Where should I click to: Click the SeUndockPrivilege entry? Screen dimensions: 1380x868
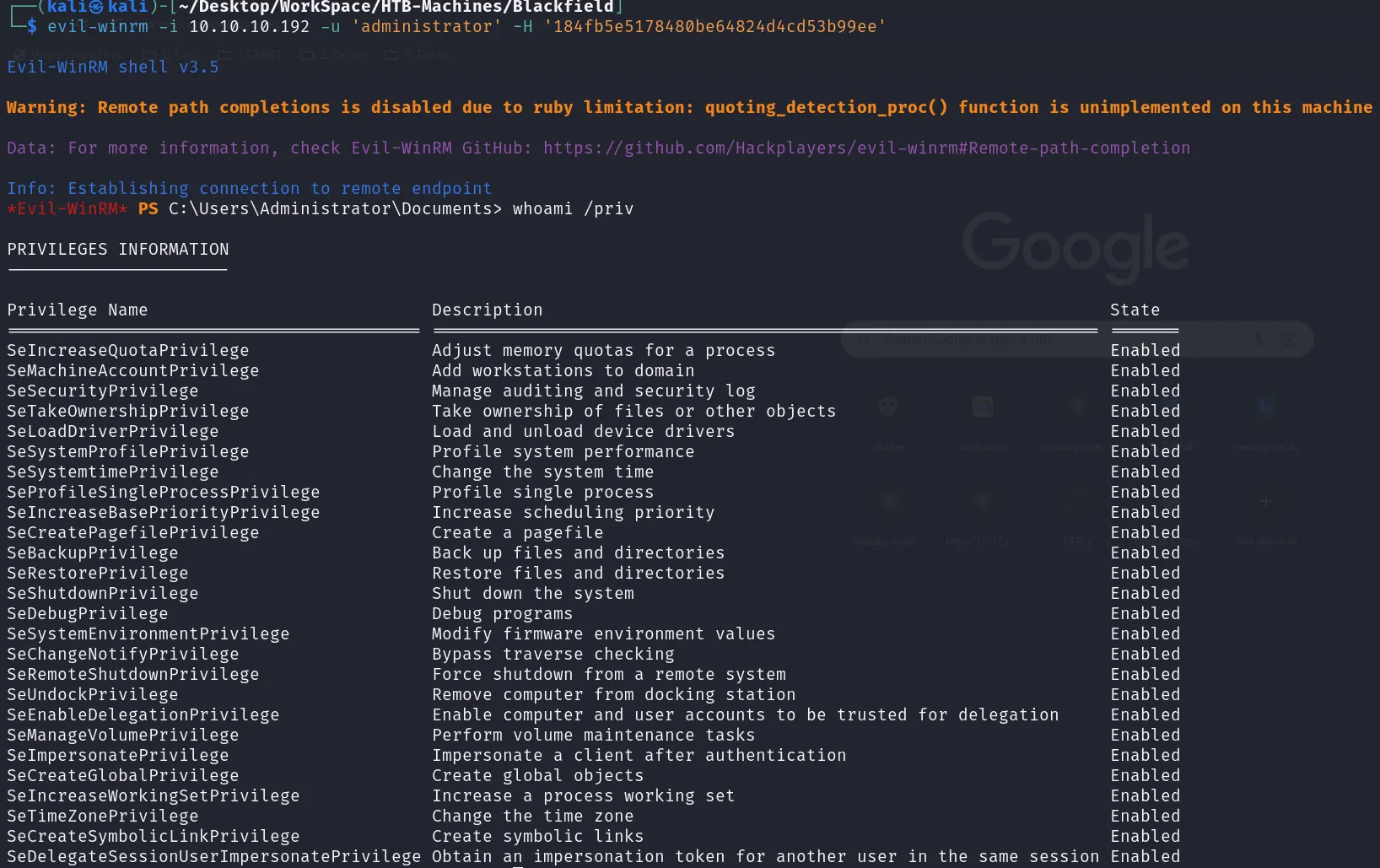93,695
